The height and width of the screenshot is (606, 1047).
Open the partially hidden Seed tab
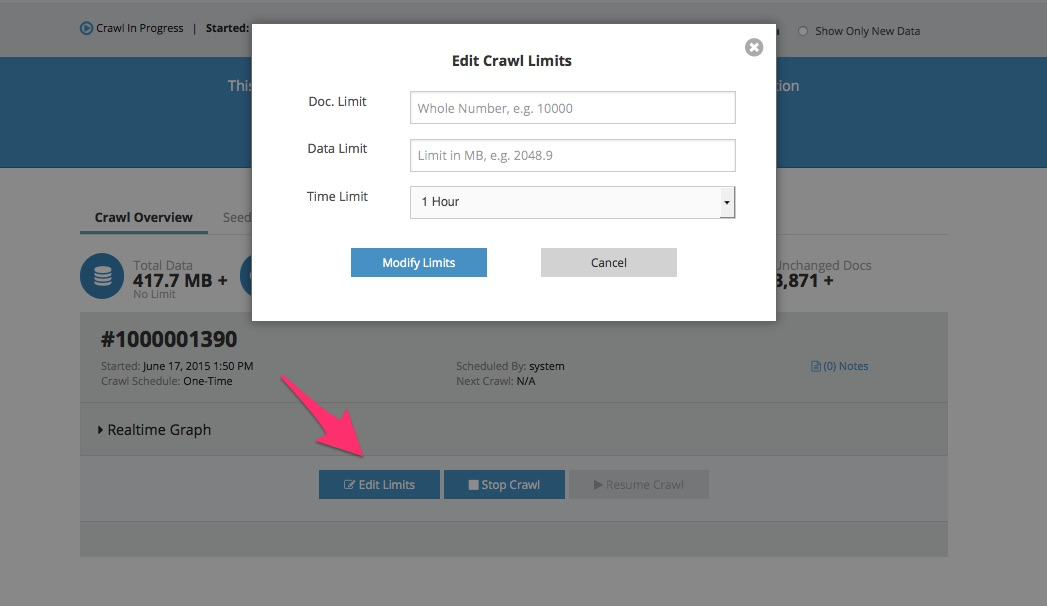point(237,217)
